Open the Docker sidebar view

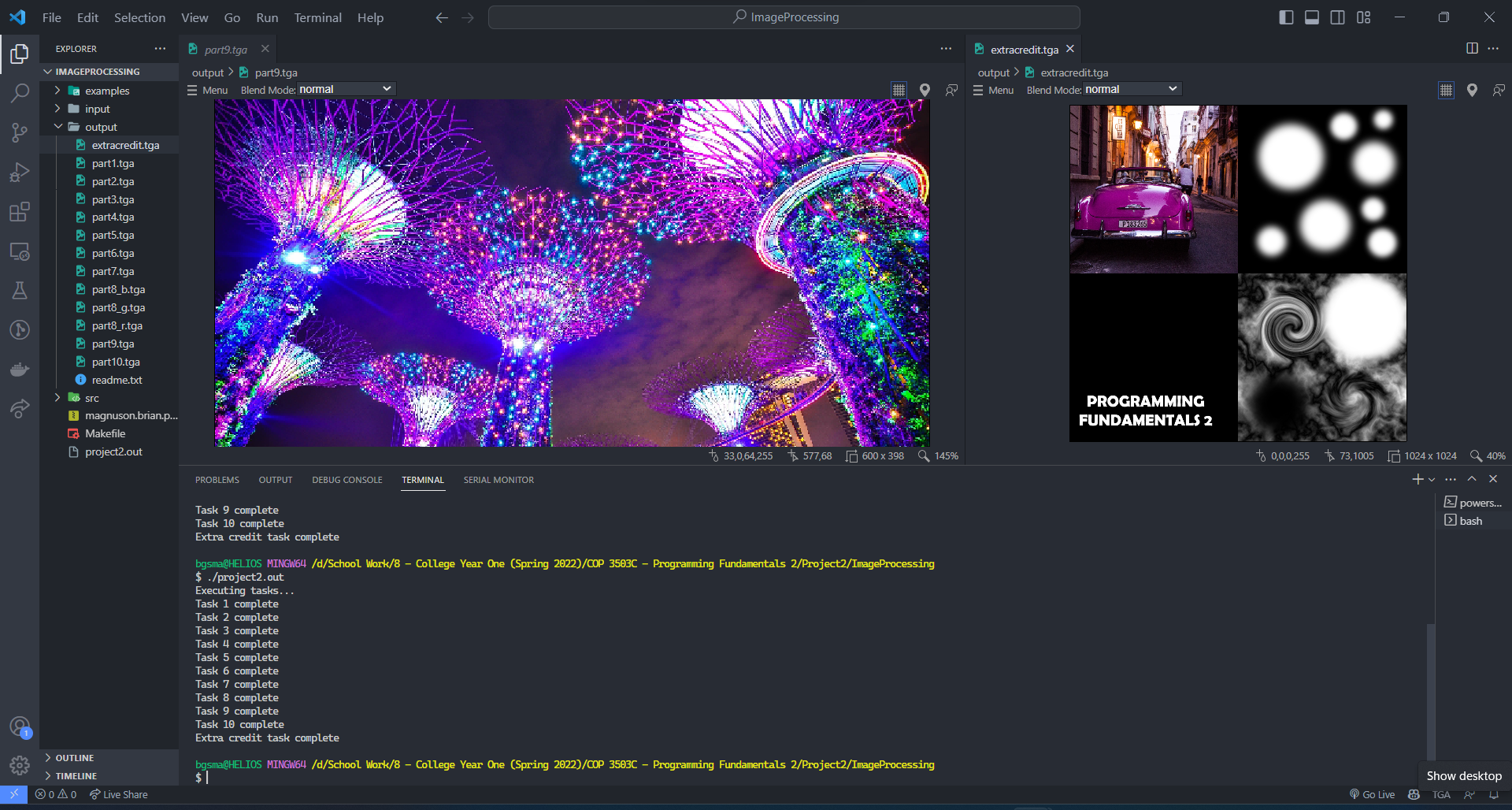click(20, 369)
